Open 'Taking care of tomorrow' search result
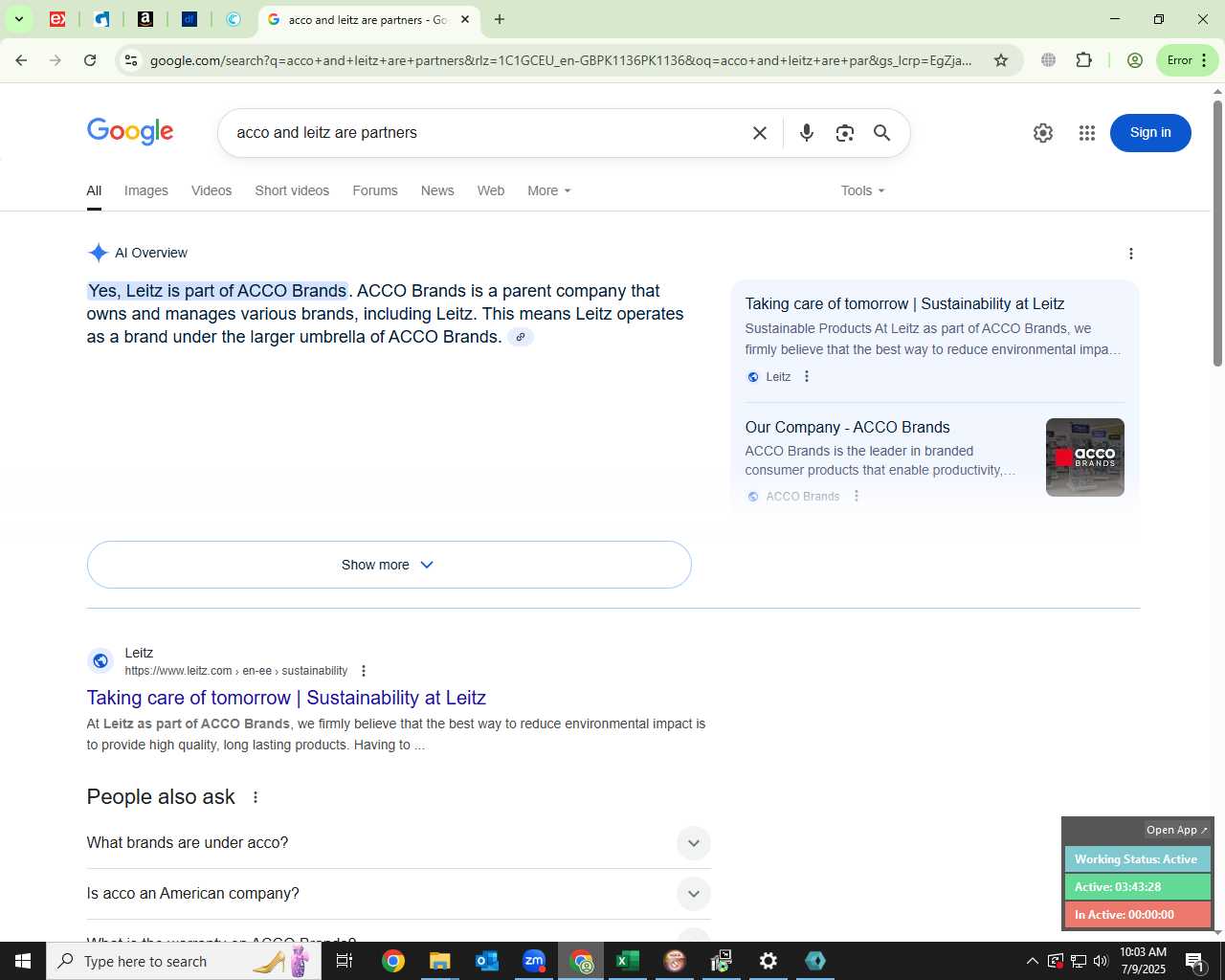 point(286,698)
